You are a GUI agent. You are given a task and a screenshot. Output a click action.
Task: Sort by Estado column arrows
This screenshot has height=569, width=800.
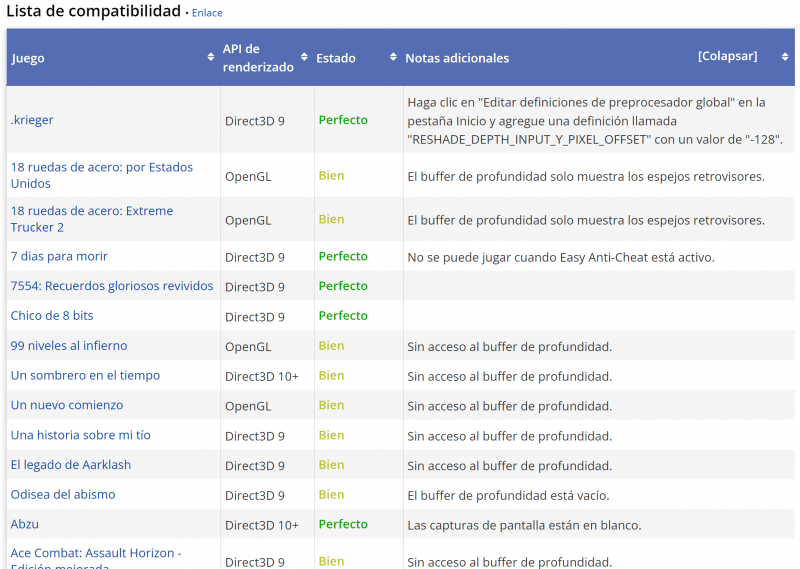click(x=393, y=58)
